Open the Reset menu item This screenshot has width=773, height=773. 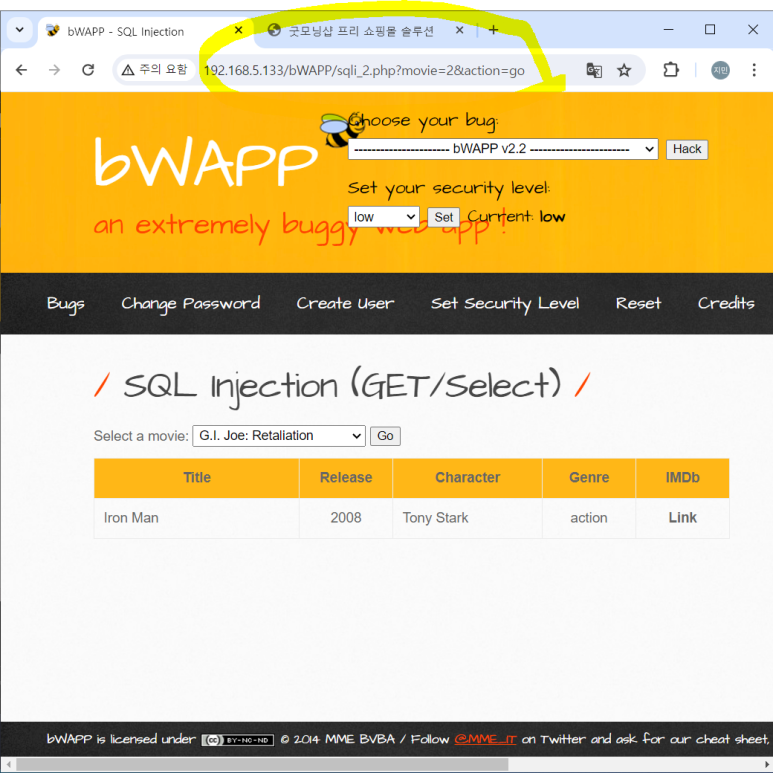coord(638,304)
